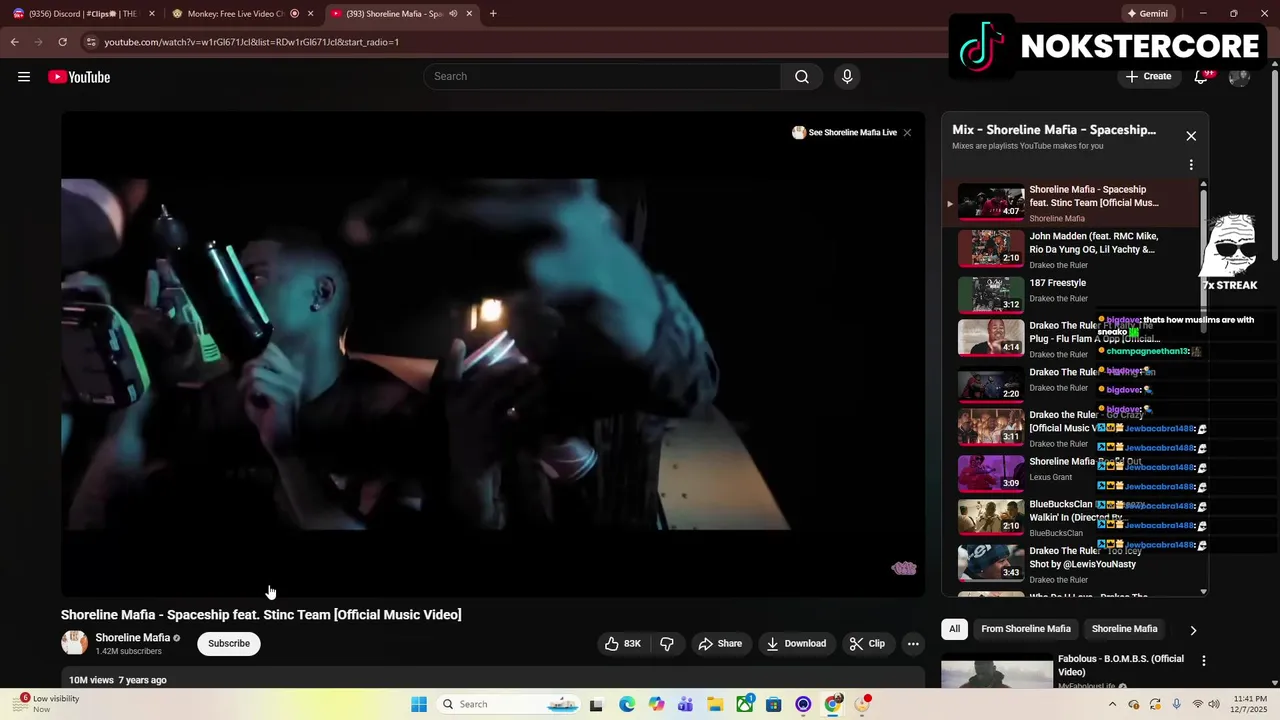Image resolution: width=1280 pixels, height=720 pixels.
Task: Select the All filter chip
Action: (954, 629)
